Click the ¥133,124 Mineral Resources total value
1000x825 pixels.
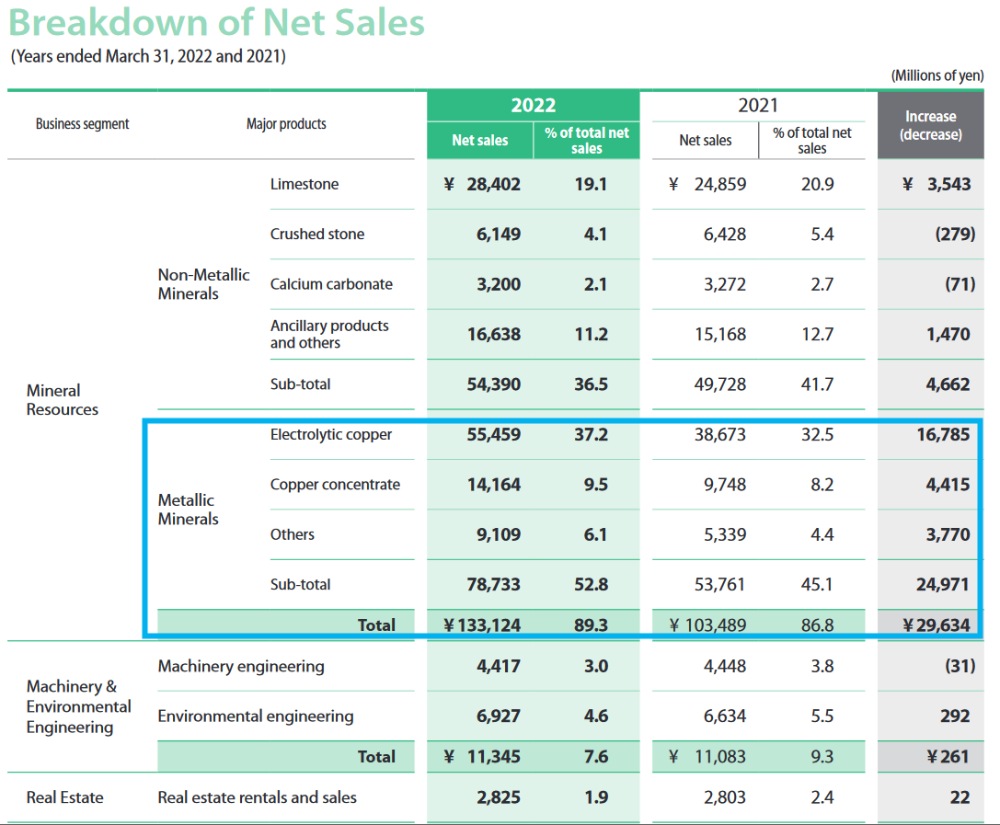point(483,625)
